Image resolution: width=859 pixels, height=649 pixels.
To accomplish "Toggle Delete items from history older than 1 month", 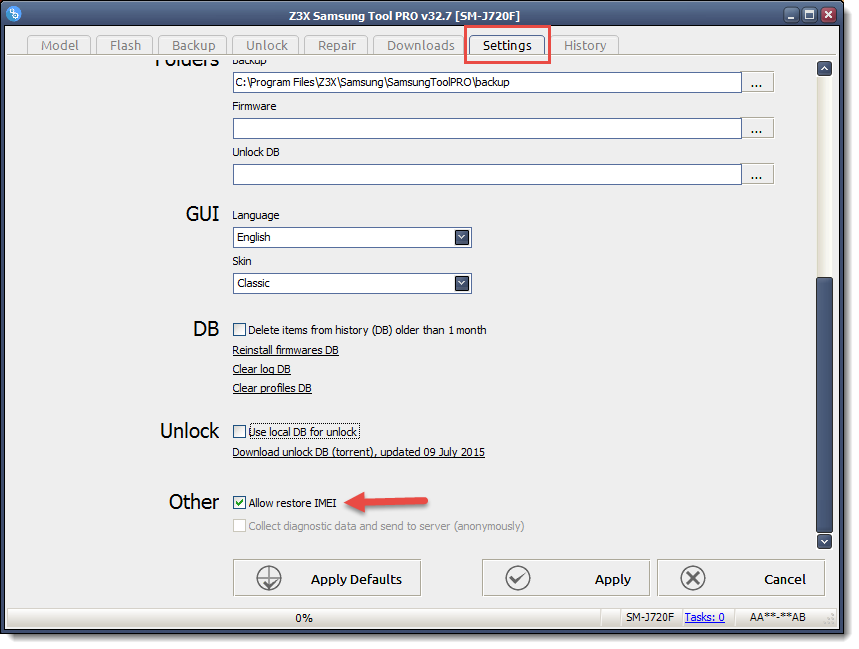I will pyautogui.click(x=239, y=330).
